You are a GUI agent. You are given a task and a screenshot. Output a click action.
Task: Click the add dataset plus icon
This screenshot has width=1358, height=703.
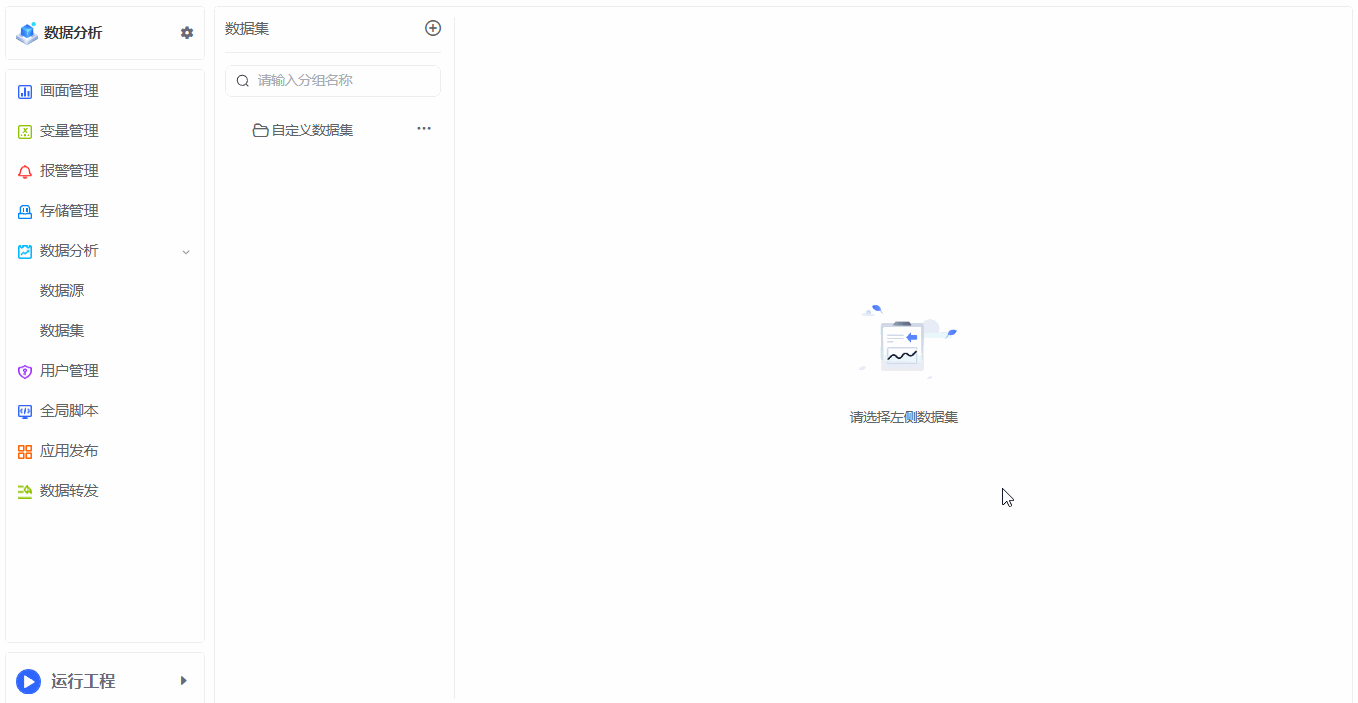433,28
